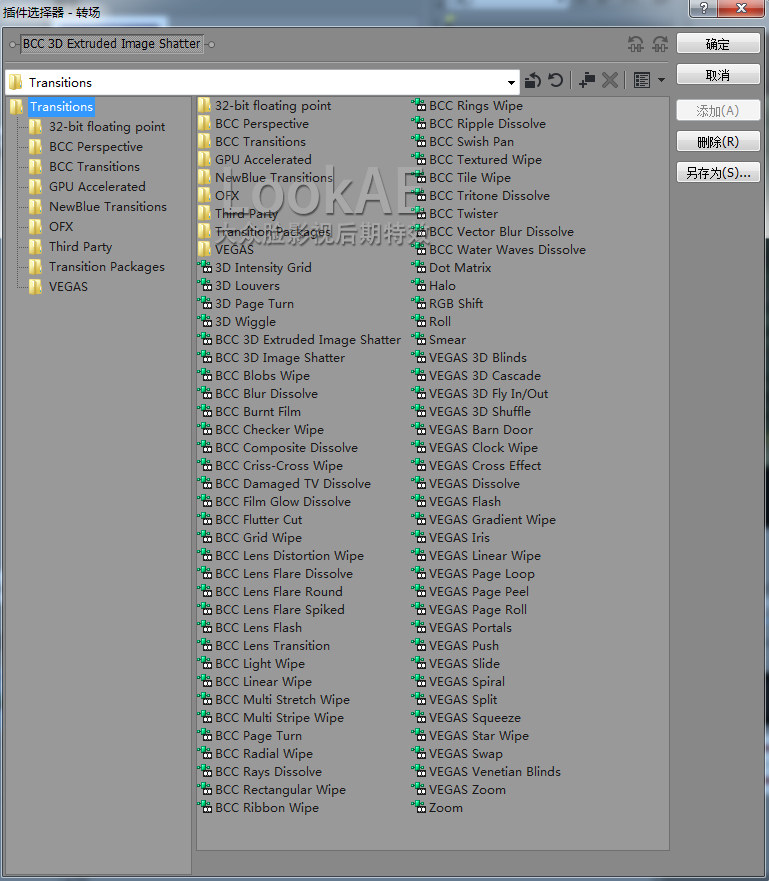This screenshot has width=769, height=881.
Task: Click the list view mode icon
Action: click(641, 80)
